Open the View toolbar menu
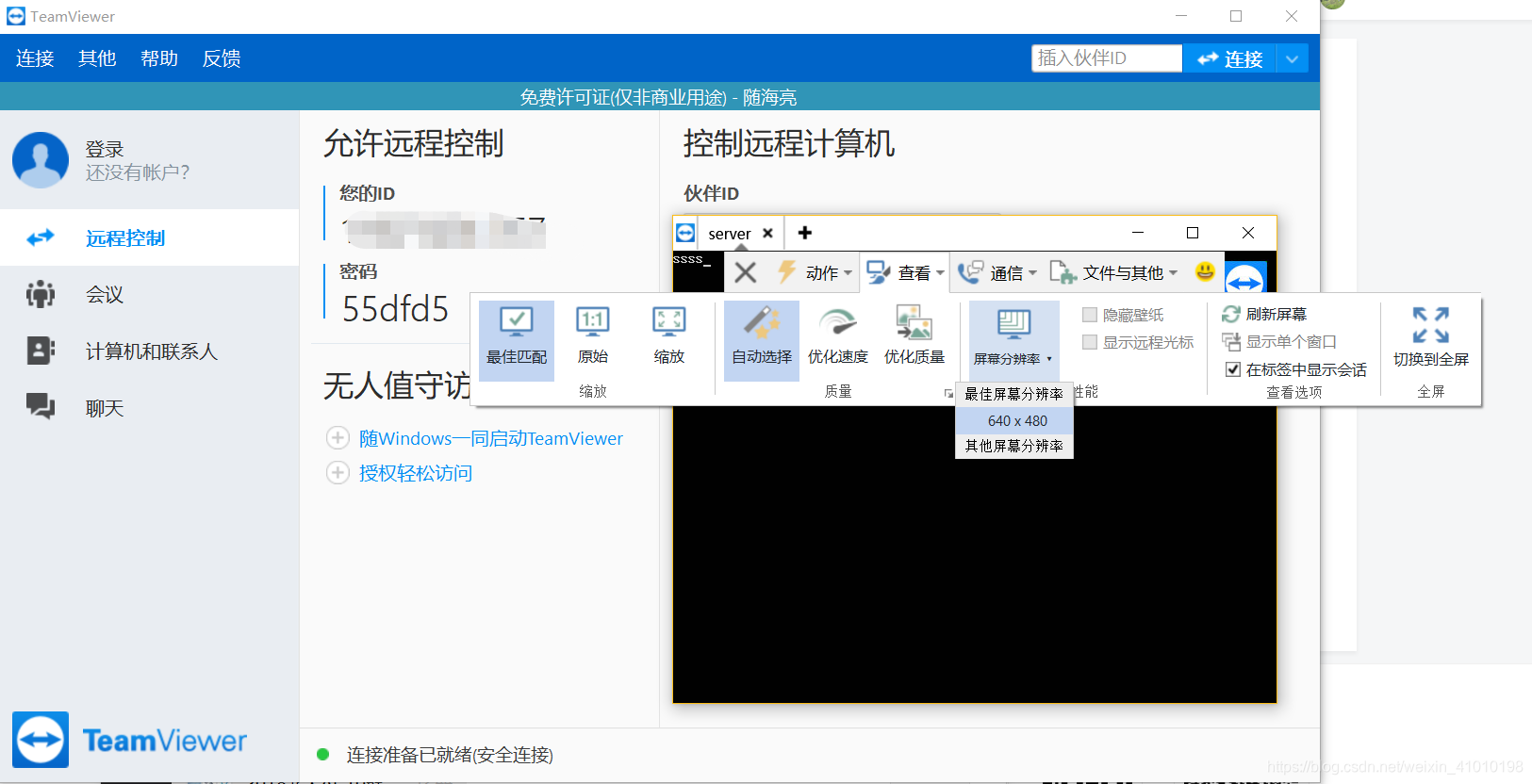The height and width of the screenshot is (784, 1532). [x=905, y=273]
